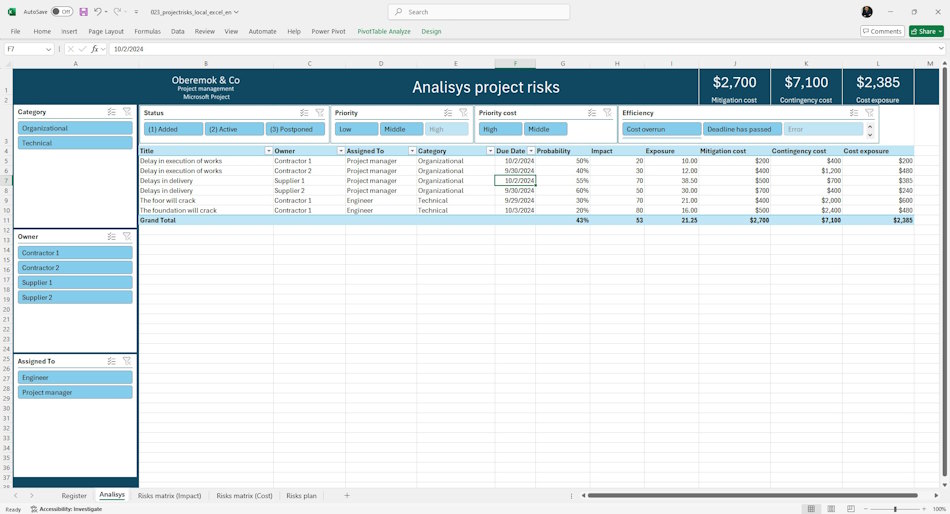
Task: Toggle Assigned To slicer multi-select icon
Action: pyautogui.click(x=111, y=361)
